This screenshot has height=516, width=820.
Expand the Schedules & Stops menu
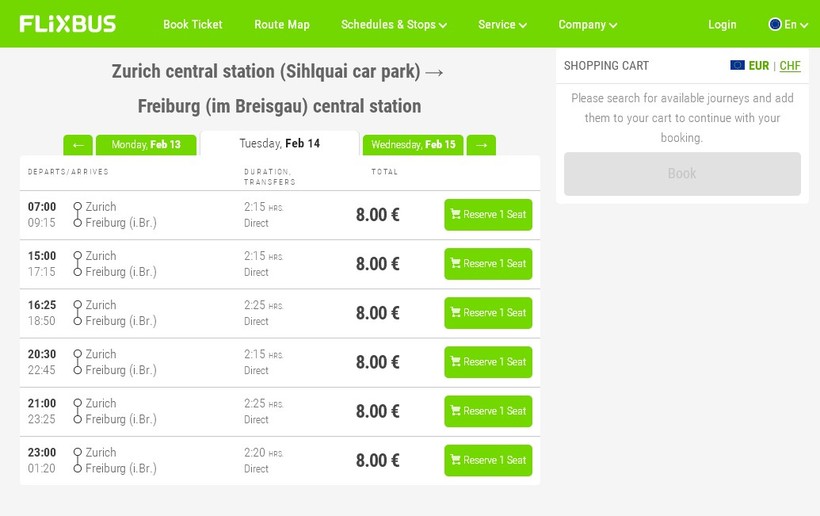click(x=393, y=25)
